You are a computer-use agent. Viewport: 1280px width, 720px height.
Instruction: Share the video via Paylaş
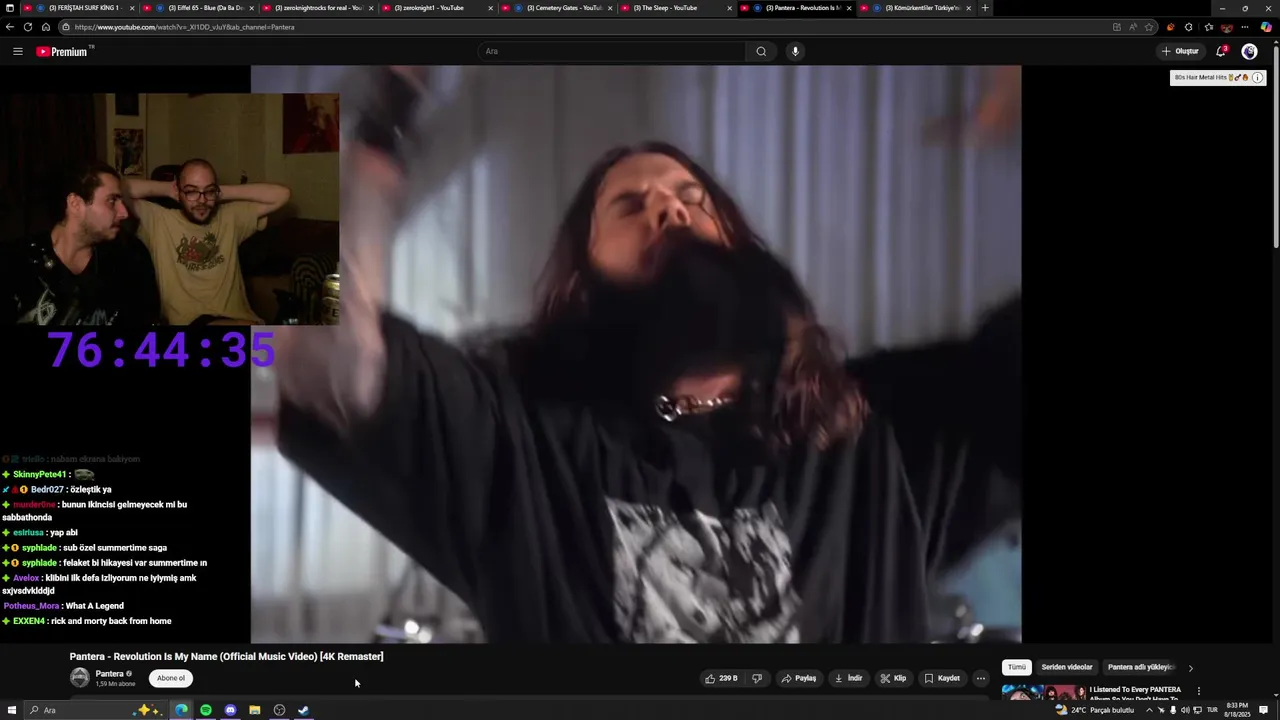click(x=798, y=678)
